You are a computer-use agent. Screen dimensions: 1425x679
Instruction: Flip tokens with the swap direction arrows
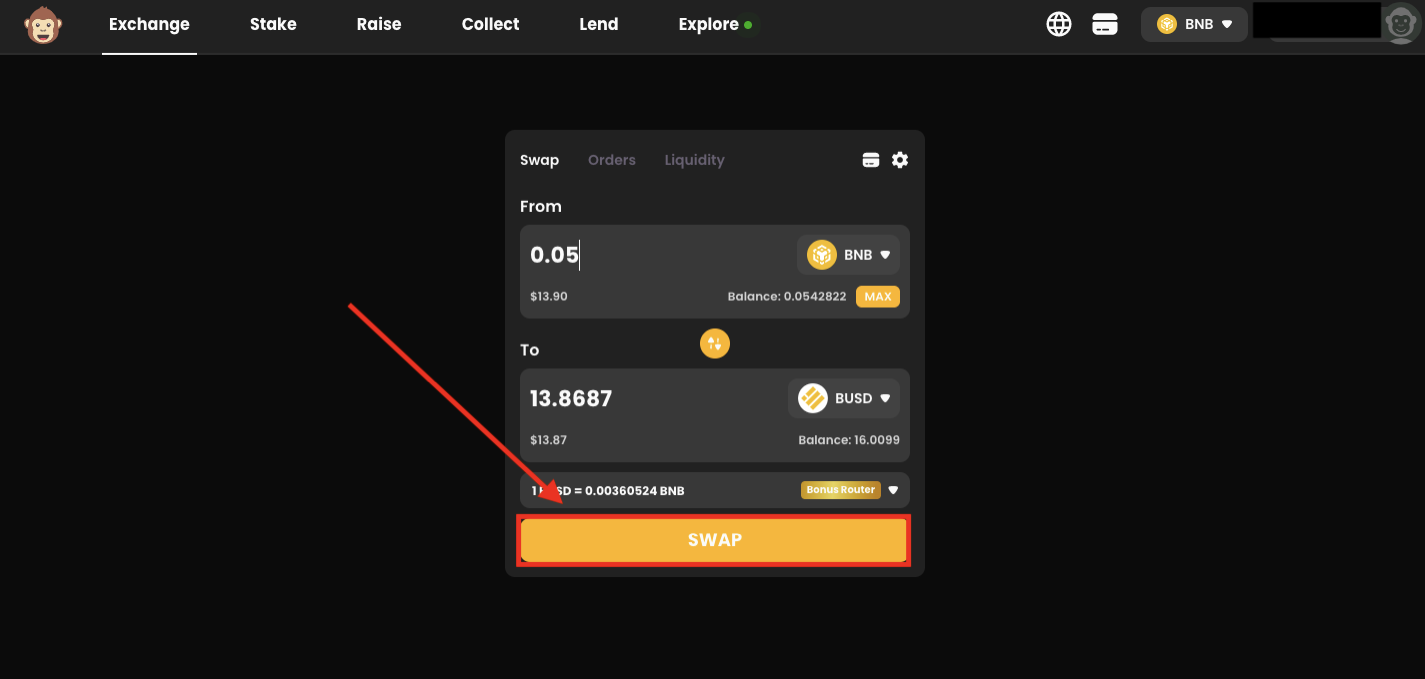714,343
